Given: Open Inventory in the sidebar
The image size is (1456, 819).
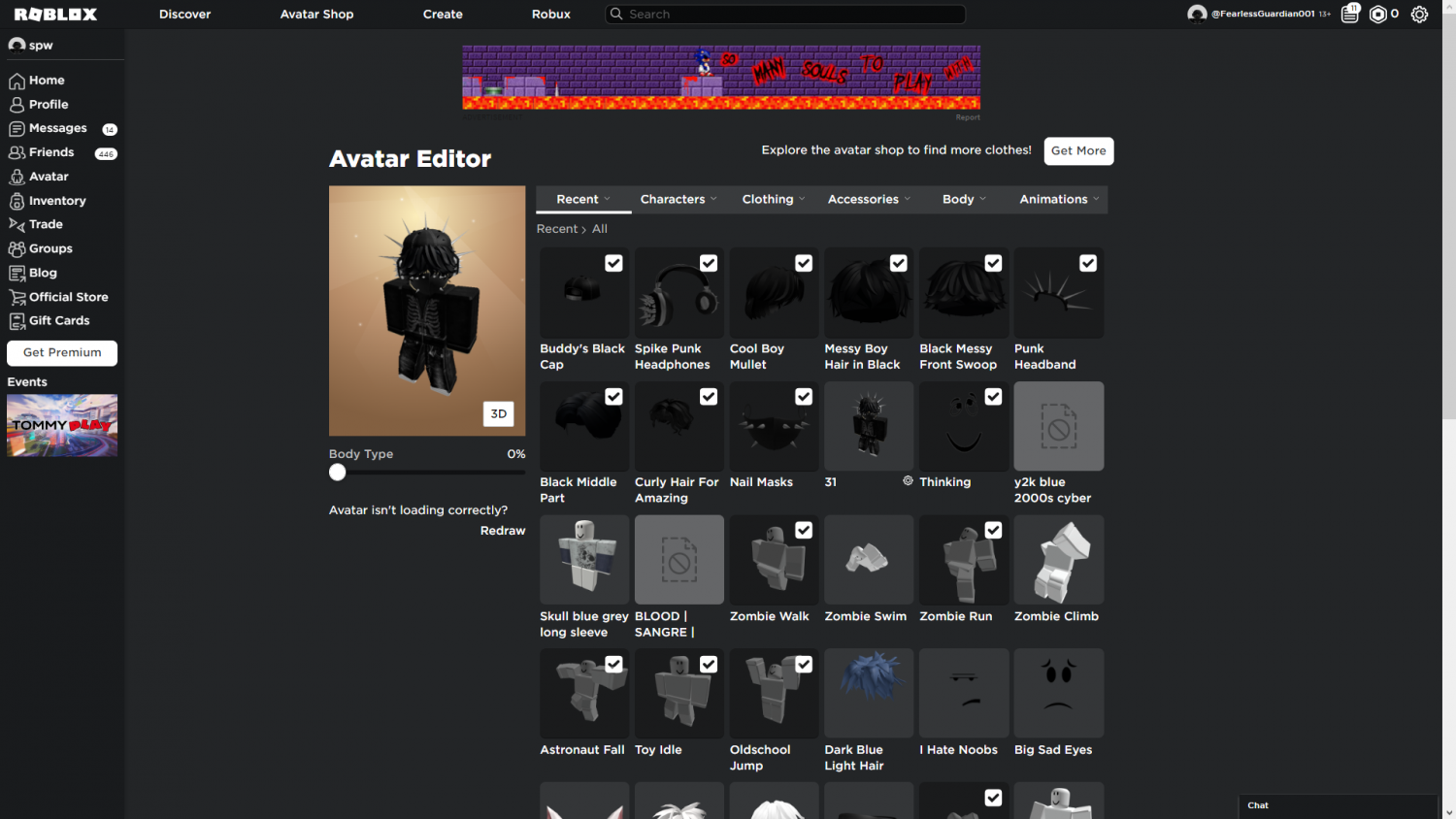Looking at the screenshot, I should (57, 201).
